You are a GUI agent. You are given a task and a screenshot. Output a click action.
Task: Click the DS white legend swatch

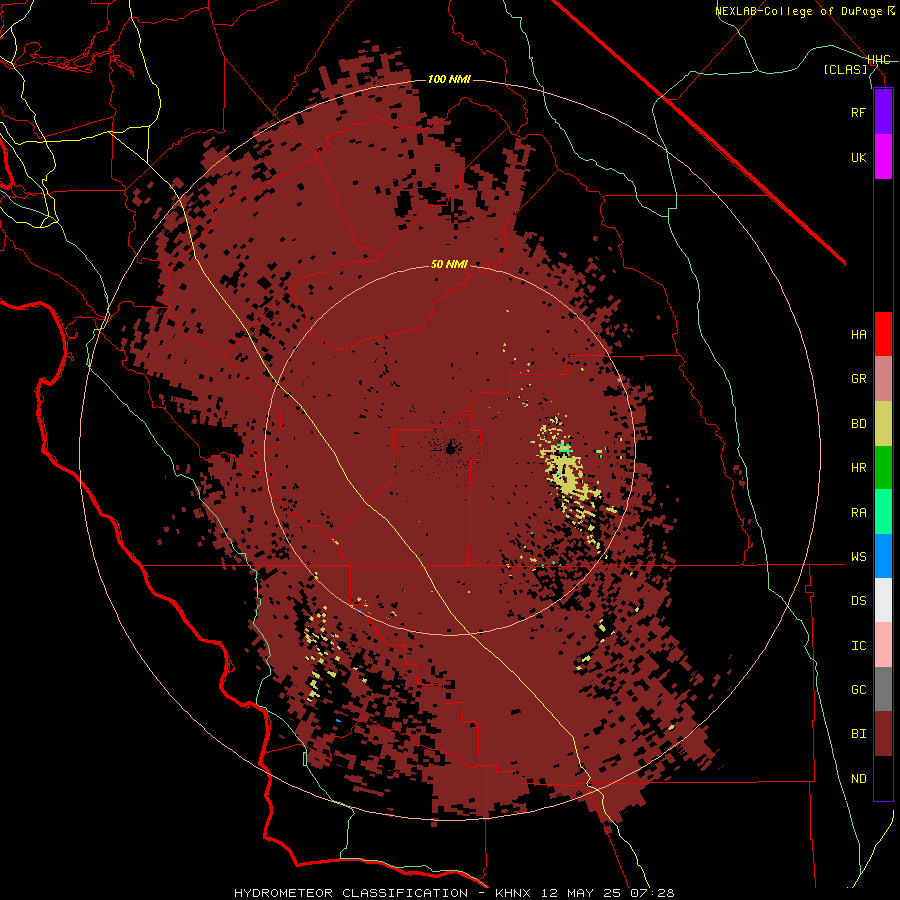883,600
